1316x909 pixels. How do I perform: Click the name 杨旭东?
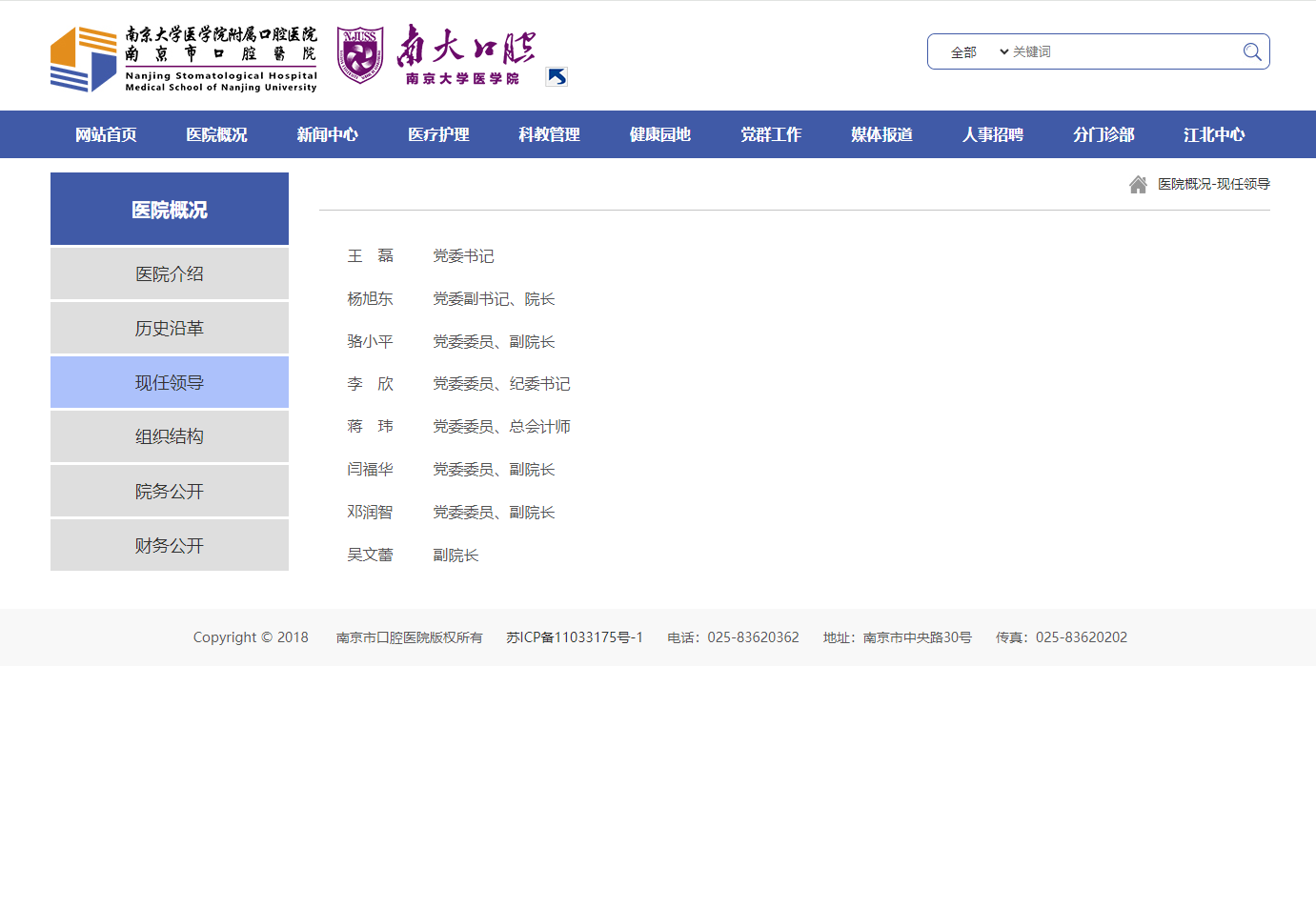(370, 298)
